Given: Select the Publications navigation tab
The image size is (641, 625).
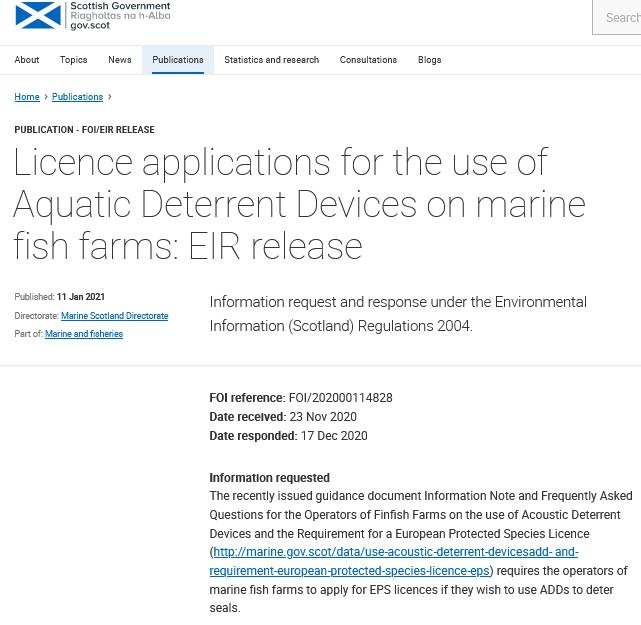Looking at the screenshot, I should coord(178,60).
